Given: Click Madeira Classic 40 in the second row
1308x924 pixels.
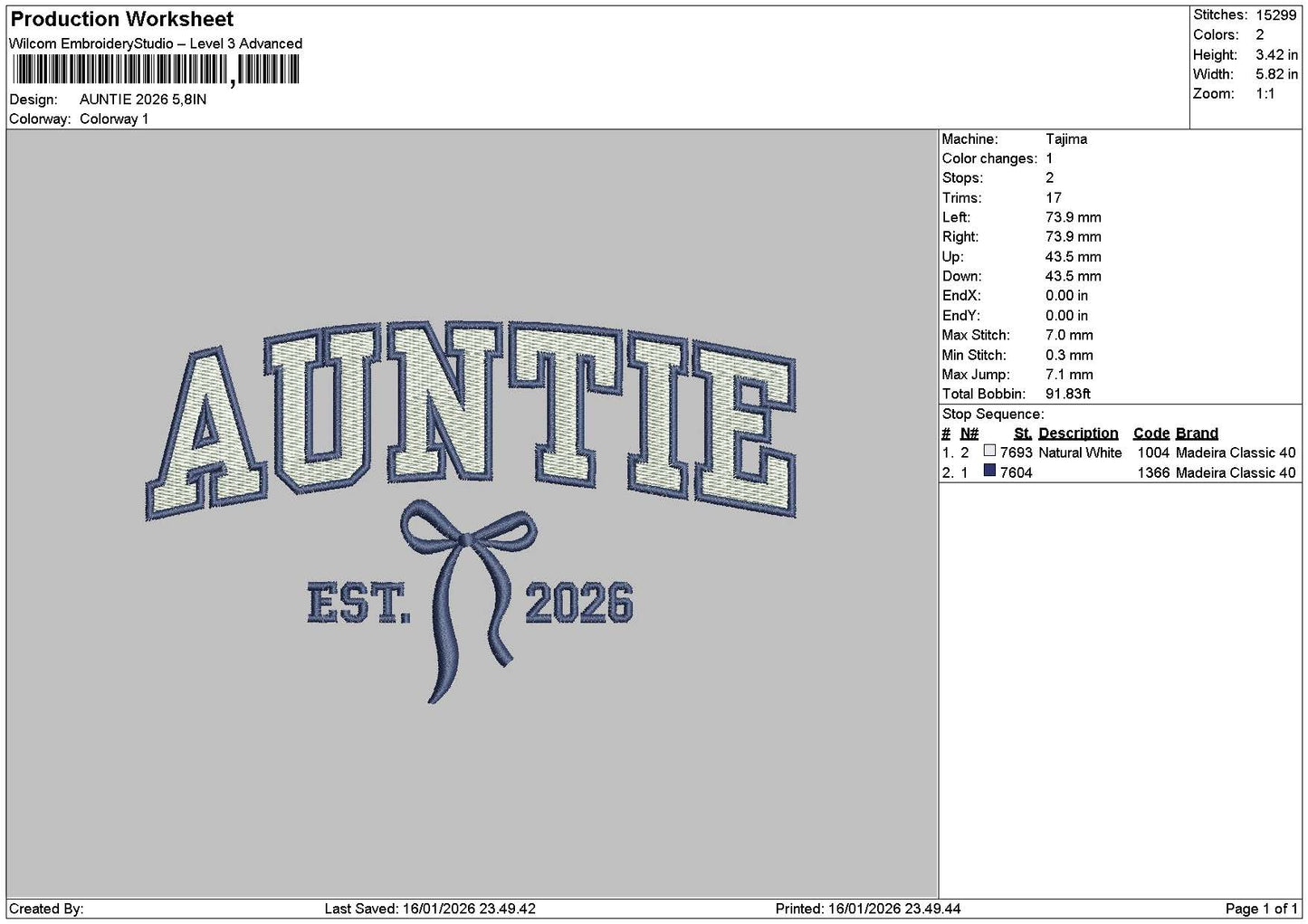Looking at the screenshot, I should coord(1236,472).
